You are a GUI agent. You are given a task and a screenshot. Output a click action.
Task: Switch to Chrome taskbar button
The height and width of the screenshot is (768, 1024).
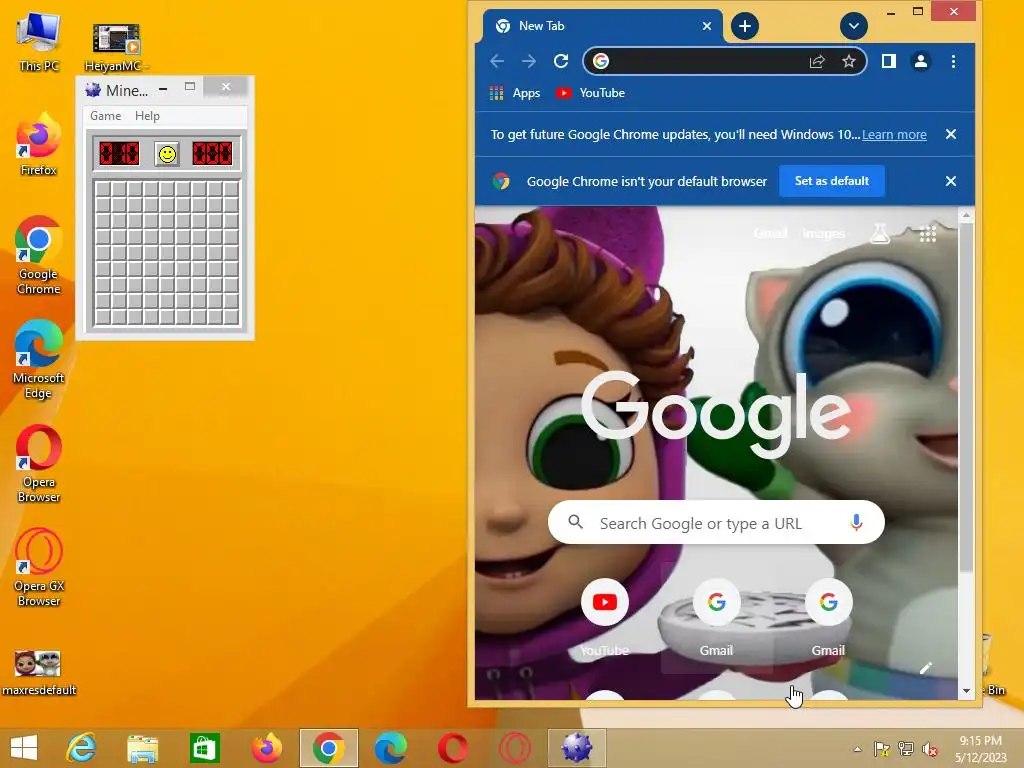(328, 748)
